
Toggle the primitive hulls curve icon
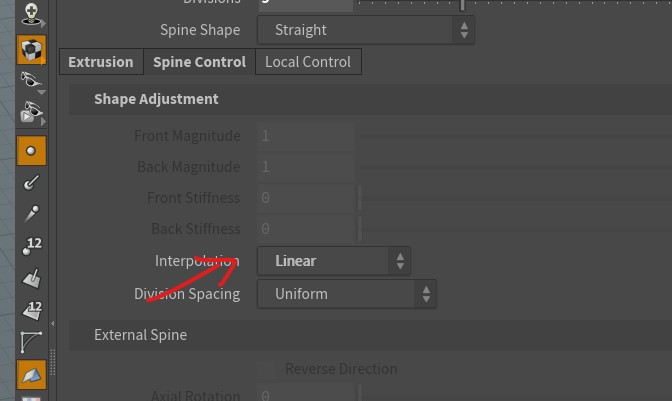click(x=31, y=342)
